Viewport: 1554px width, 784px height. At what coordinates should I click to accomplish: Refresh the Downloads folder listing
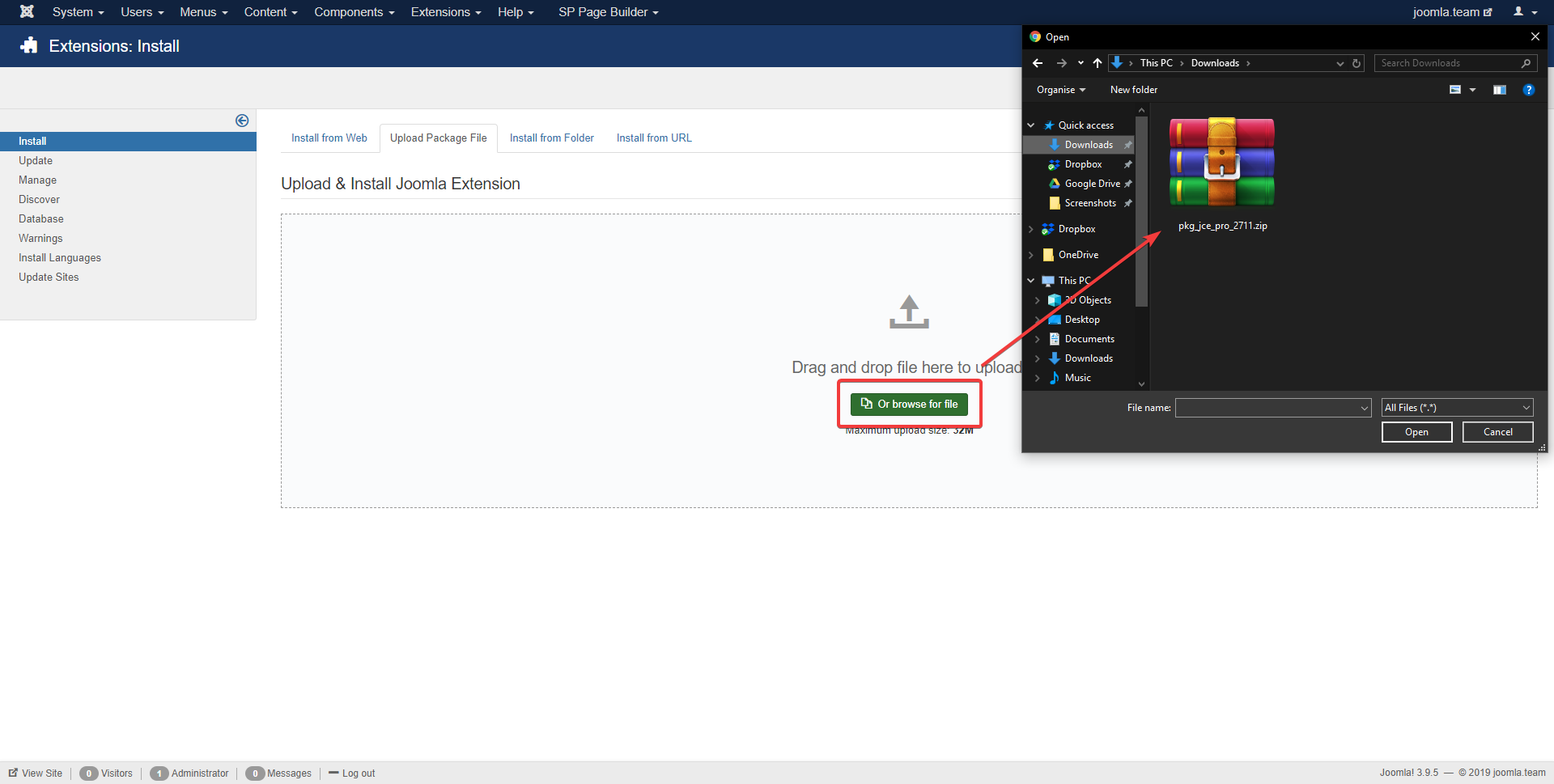1357,63
